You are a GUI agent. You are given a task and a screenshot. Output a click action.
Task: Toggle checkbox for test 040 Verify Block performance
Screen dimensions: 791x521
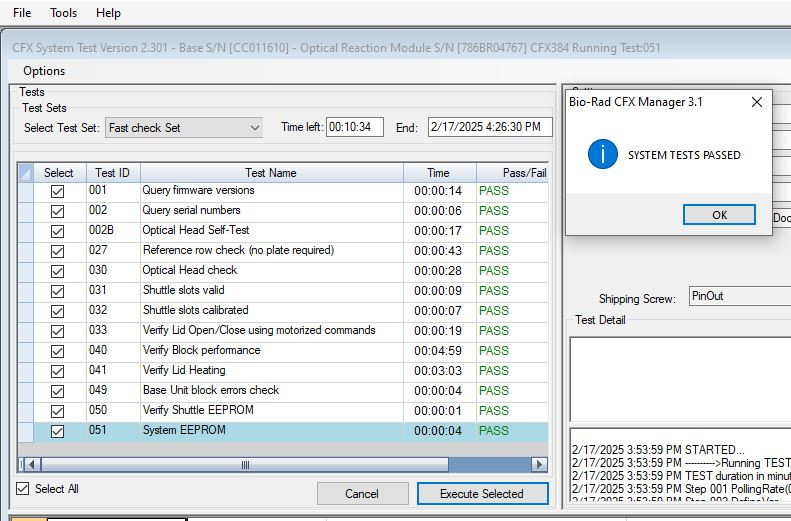pos(57,351)
